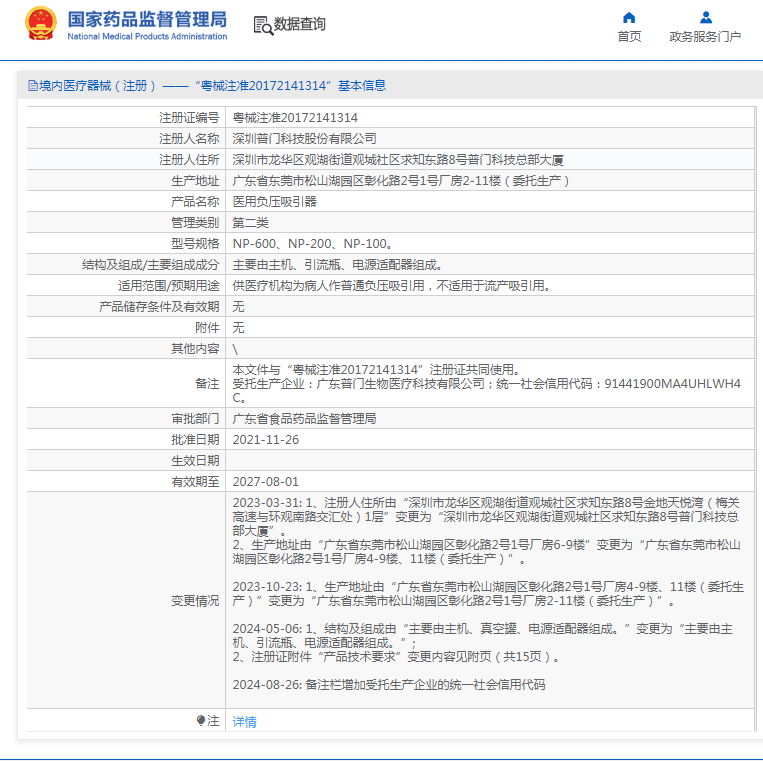Click 数据查询 text

(x=299, y=24)
